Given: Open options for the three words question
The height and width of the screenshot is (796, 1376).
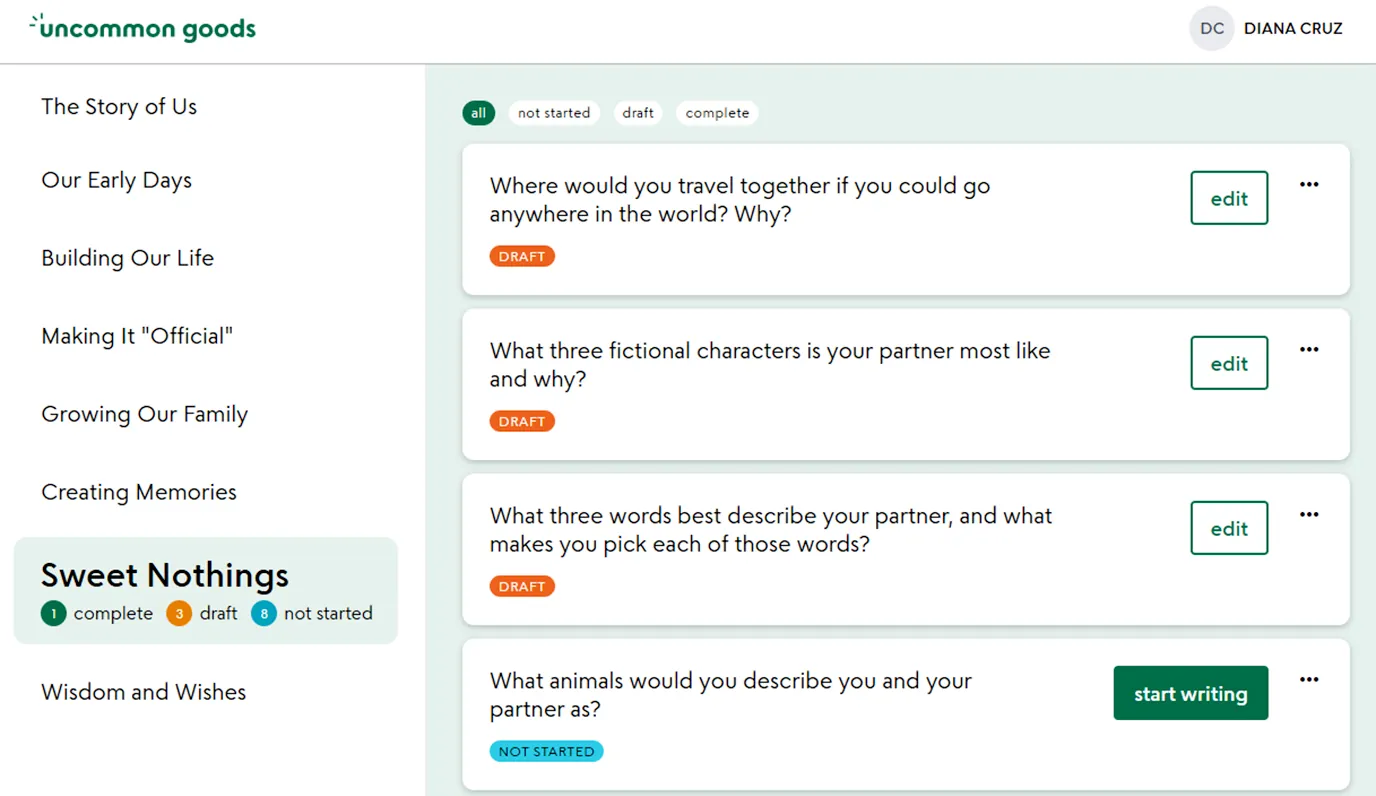Looking at the screenshot, I should coord(1309,514).
